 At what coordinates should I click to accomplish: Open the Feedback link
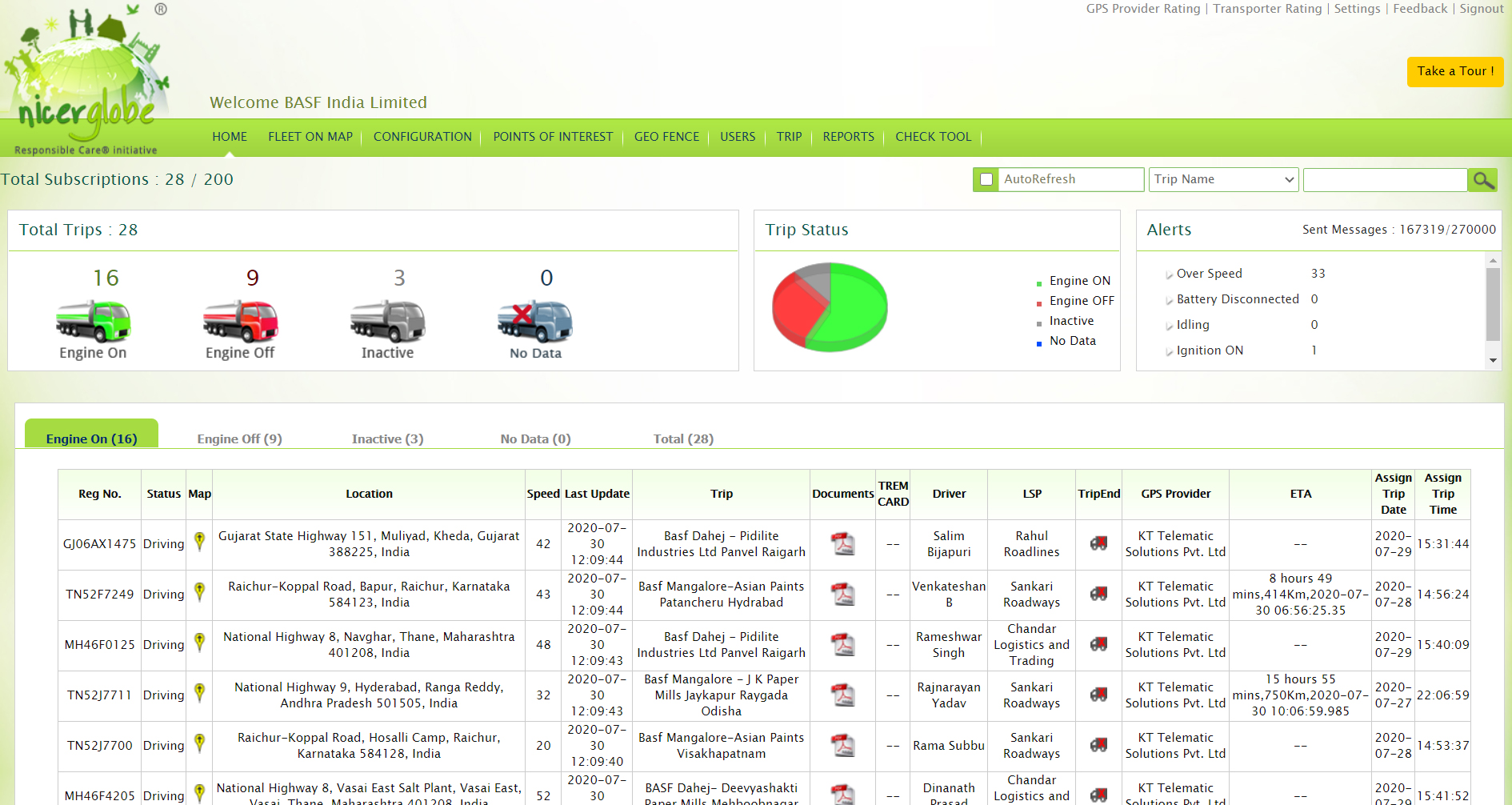1420,9
